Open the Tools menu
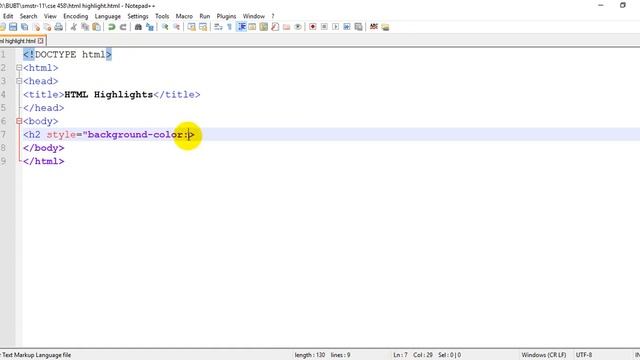This screenshot has width=640, height=360. coord(162,16)
